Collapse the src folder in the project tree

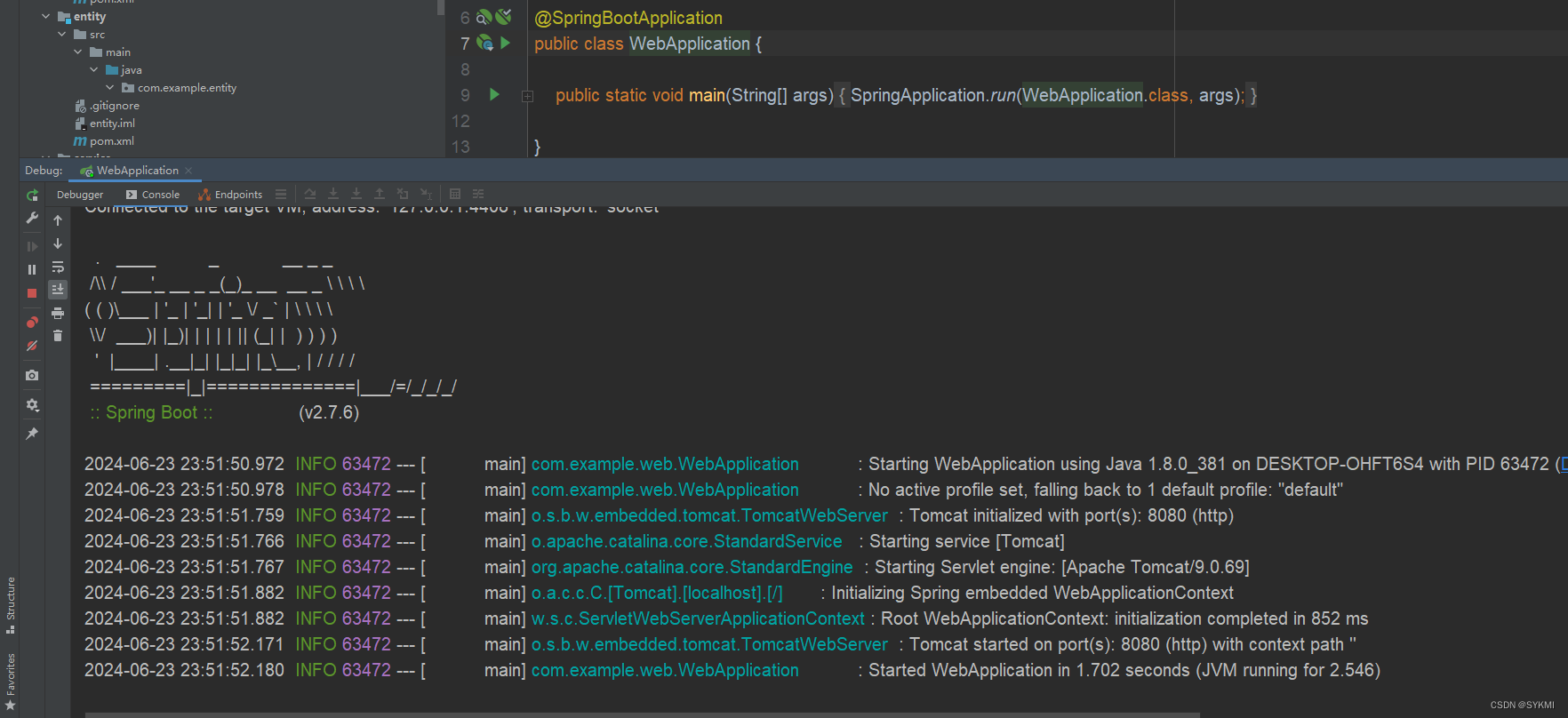(x=62, y=35)
